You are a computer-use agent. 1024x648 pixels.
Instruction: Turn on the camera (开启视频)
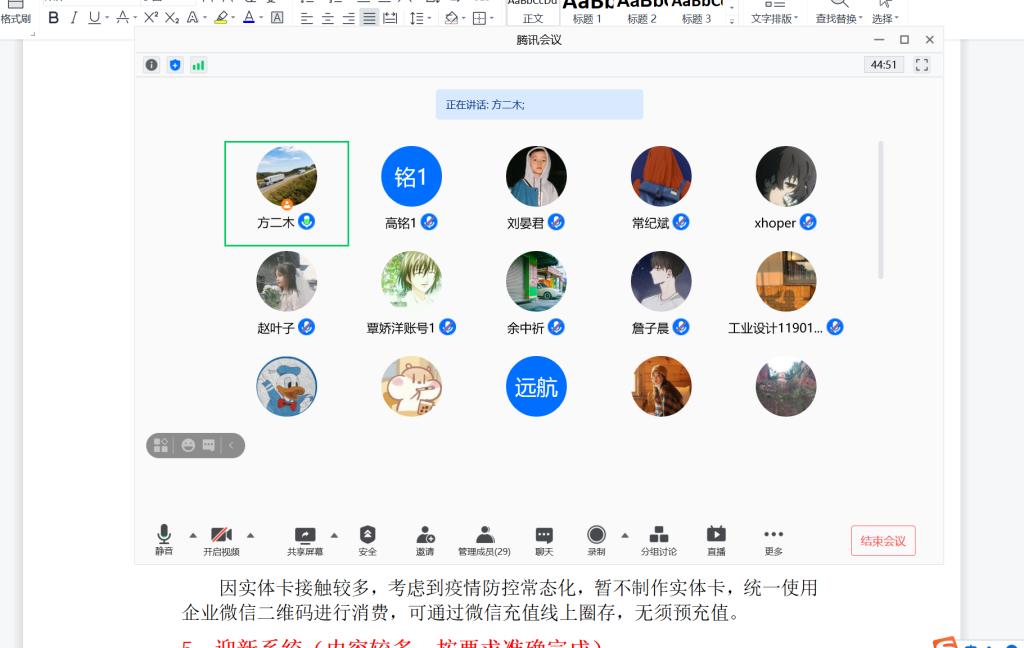(x=221, y=540)
